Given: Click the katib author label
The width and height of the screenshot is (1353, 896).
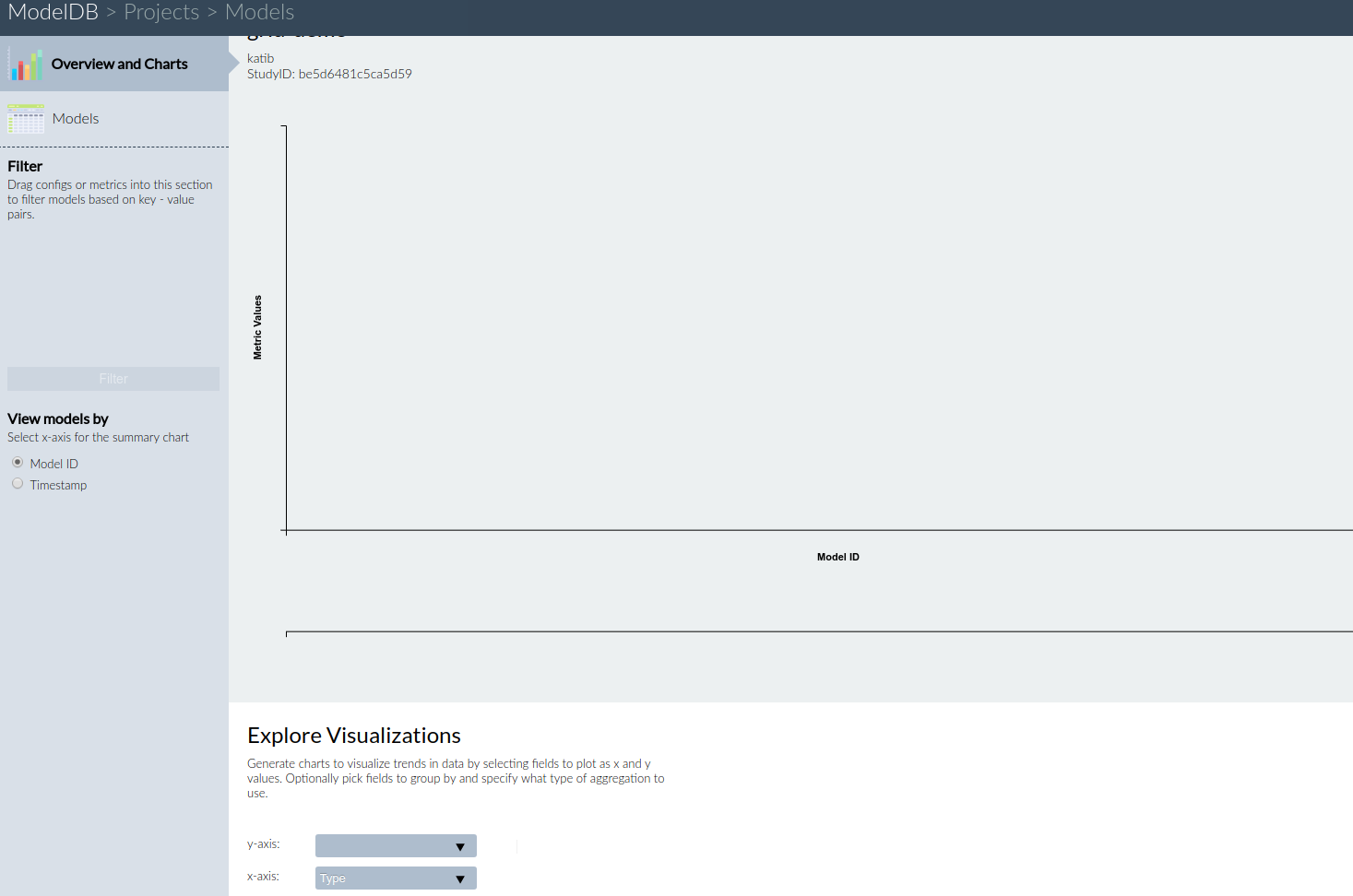Looking at the screenshot, I should (x=260, y=57).
